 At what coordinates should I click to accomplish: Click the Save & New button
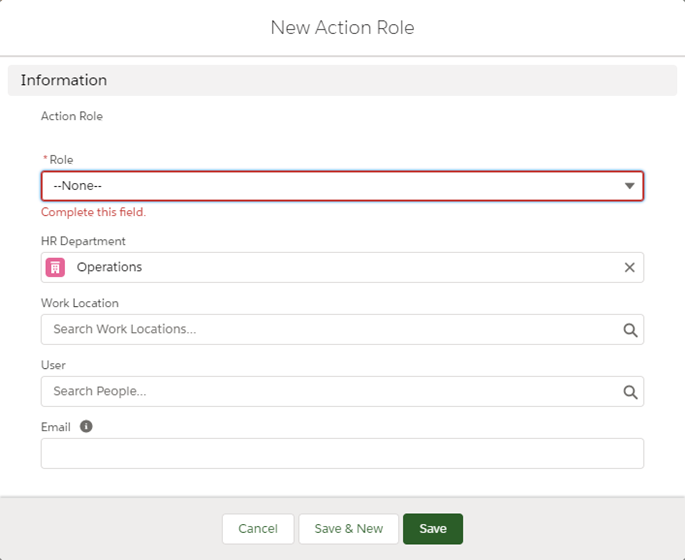(x=348, y=528)
